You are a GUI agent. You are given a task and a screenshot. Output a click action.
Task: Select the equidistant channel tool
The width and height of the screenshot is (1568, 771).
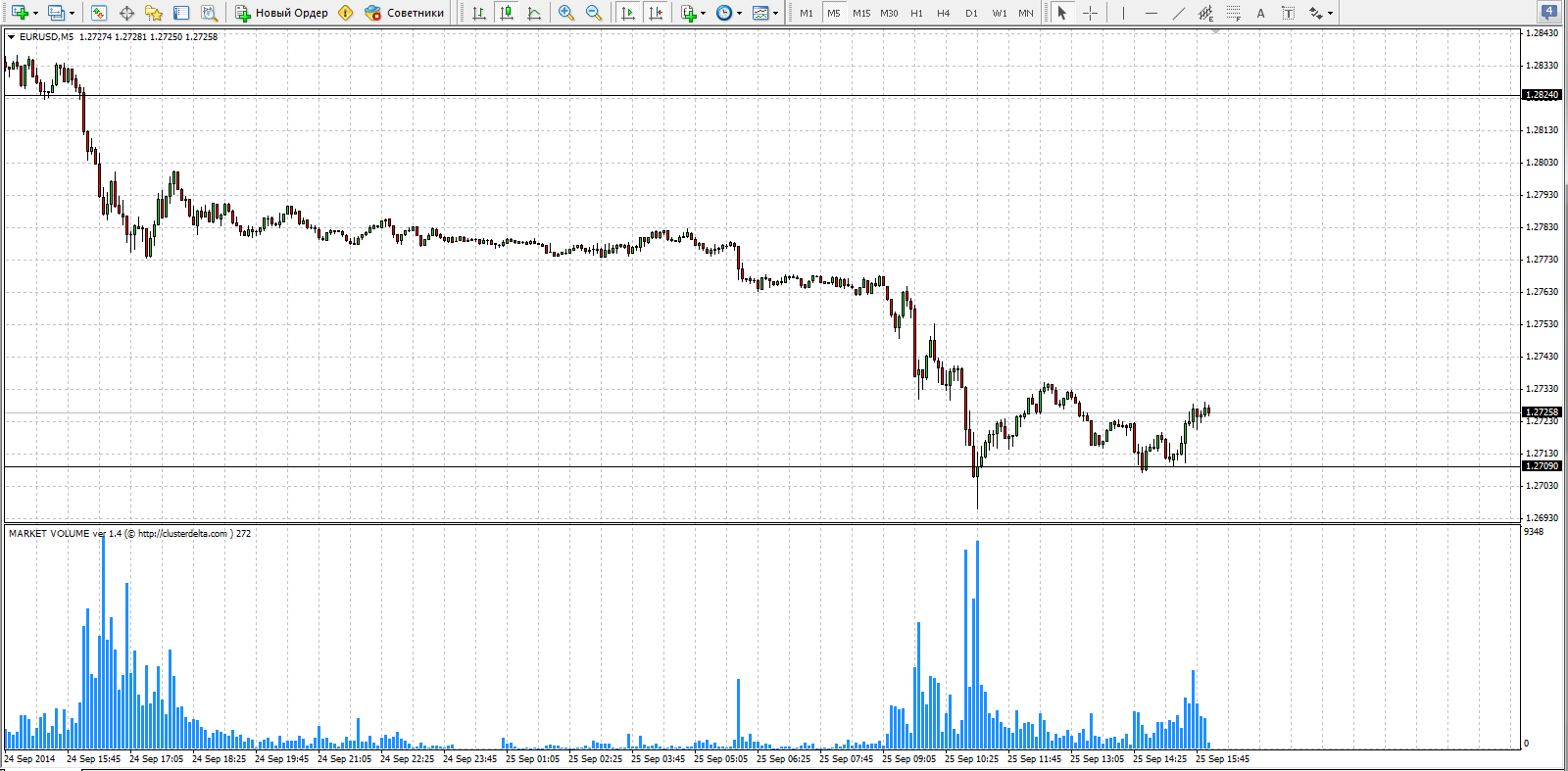pyautogui.click(x=1205, y=13)
